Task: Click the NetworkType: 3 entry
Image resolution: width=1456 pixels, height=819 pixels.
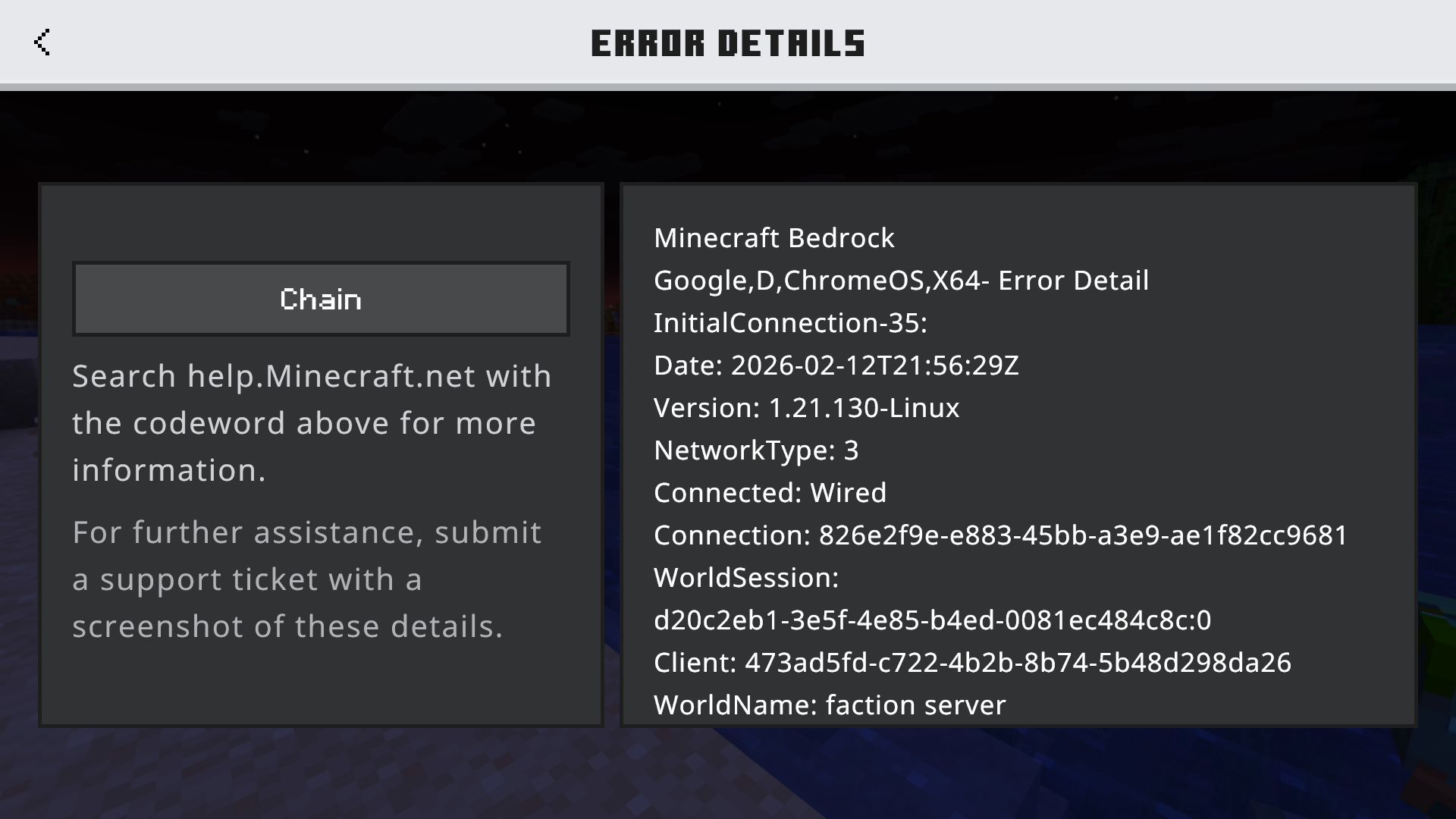Action: coord(756,450)
